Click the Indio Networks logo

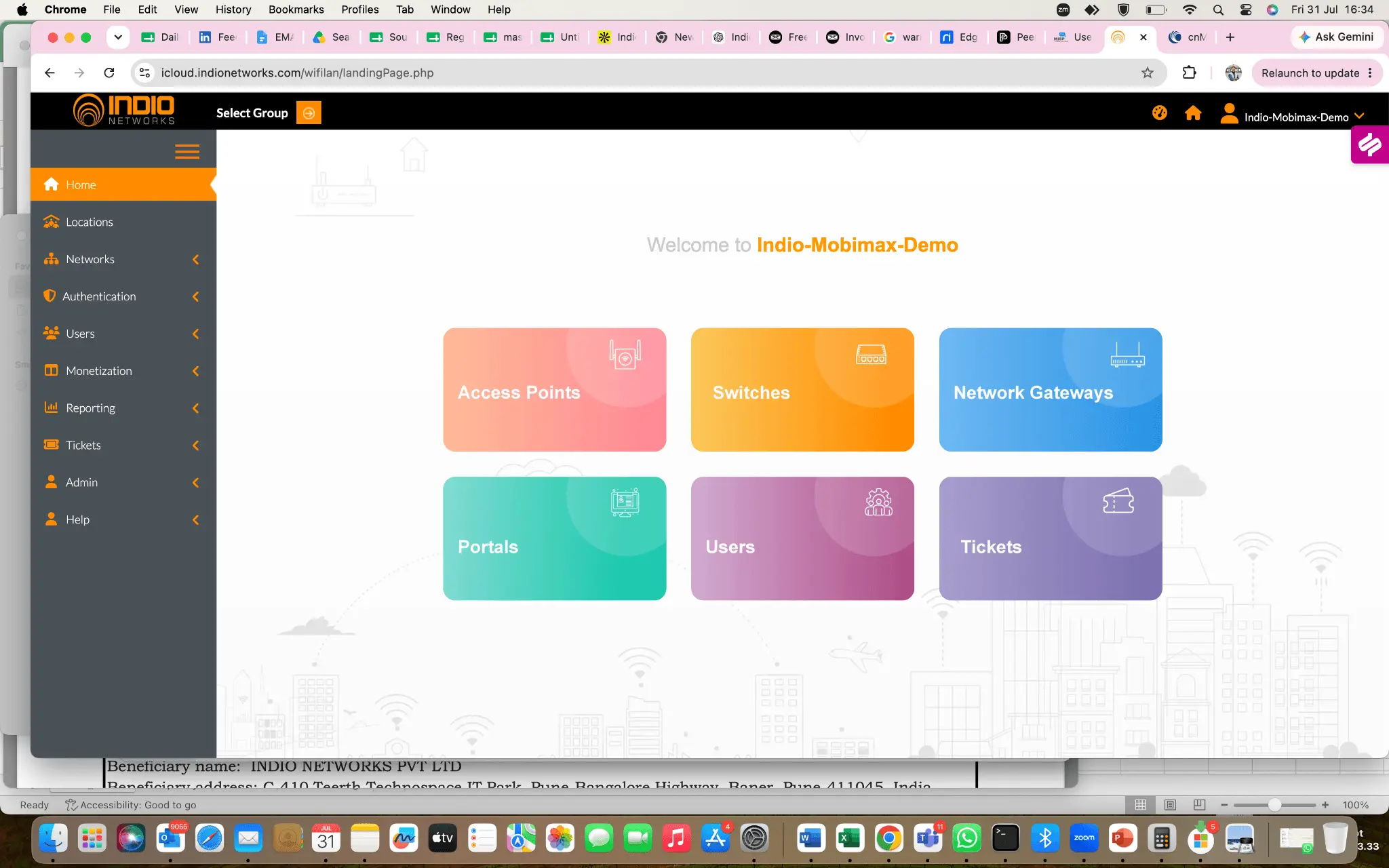(x=123, y=111)
